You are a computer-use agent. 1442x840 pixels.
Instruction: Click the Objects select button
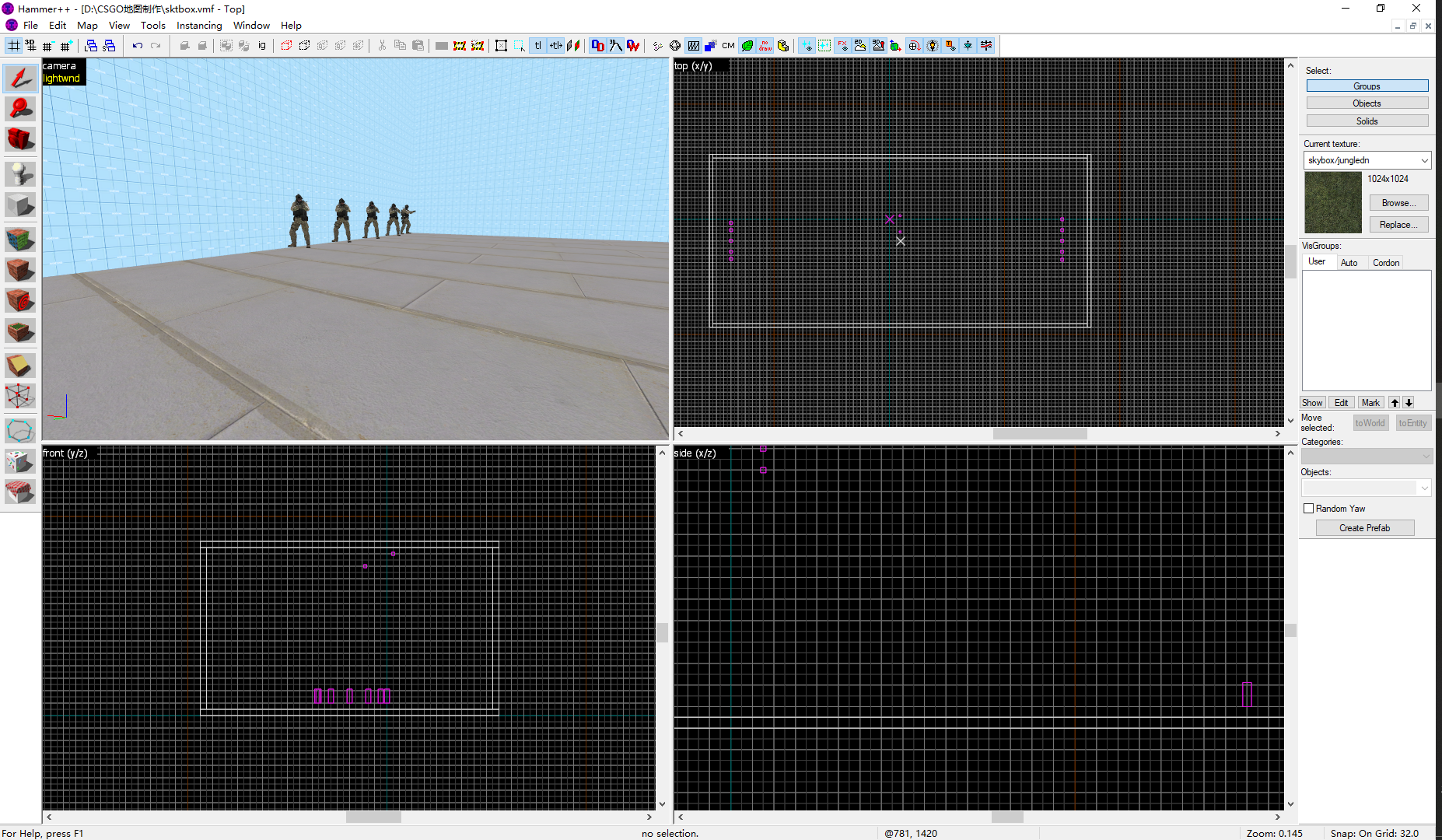(1367, 103)
